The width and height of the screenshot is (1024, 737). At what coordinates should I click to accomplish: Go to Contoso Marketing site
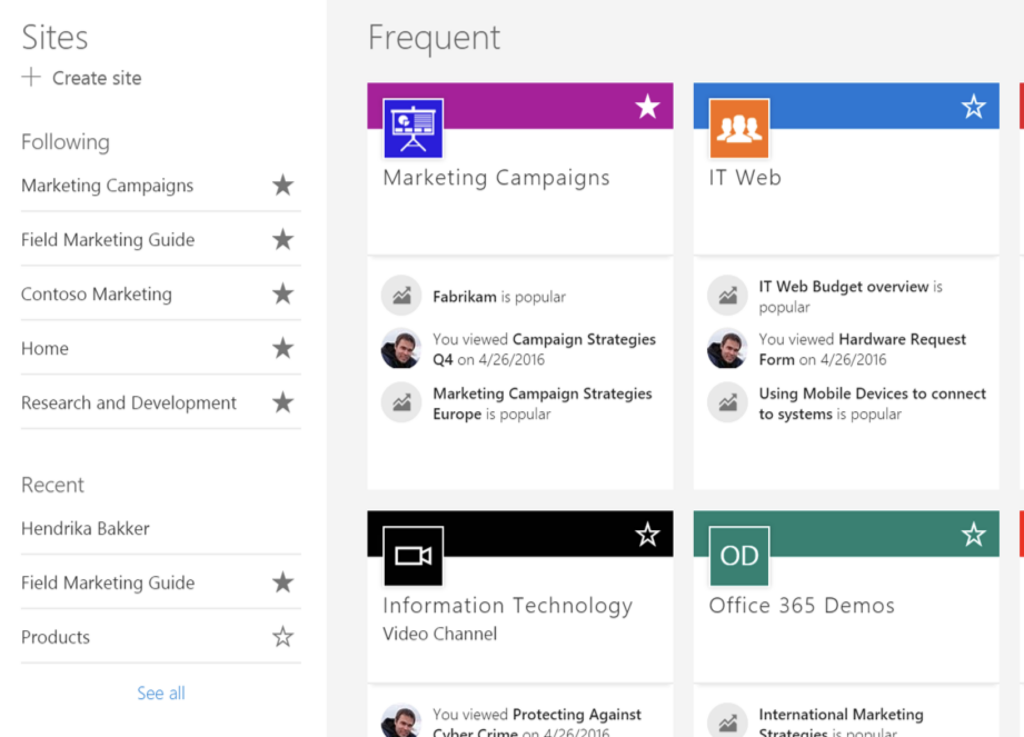(97, 294)
